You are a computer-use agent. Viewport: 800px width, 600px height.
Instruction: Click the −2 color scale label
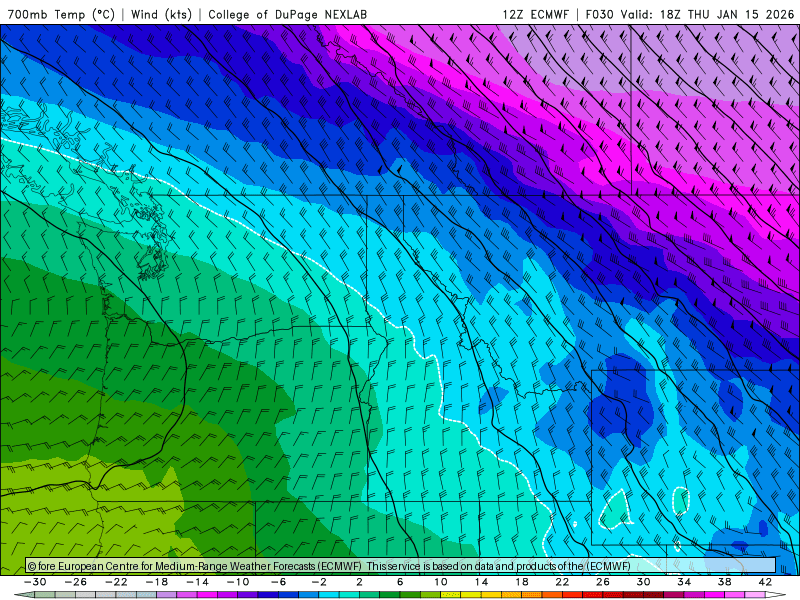(319, 582)
